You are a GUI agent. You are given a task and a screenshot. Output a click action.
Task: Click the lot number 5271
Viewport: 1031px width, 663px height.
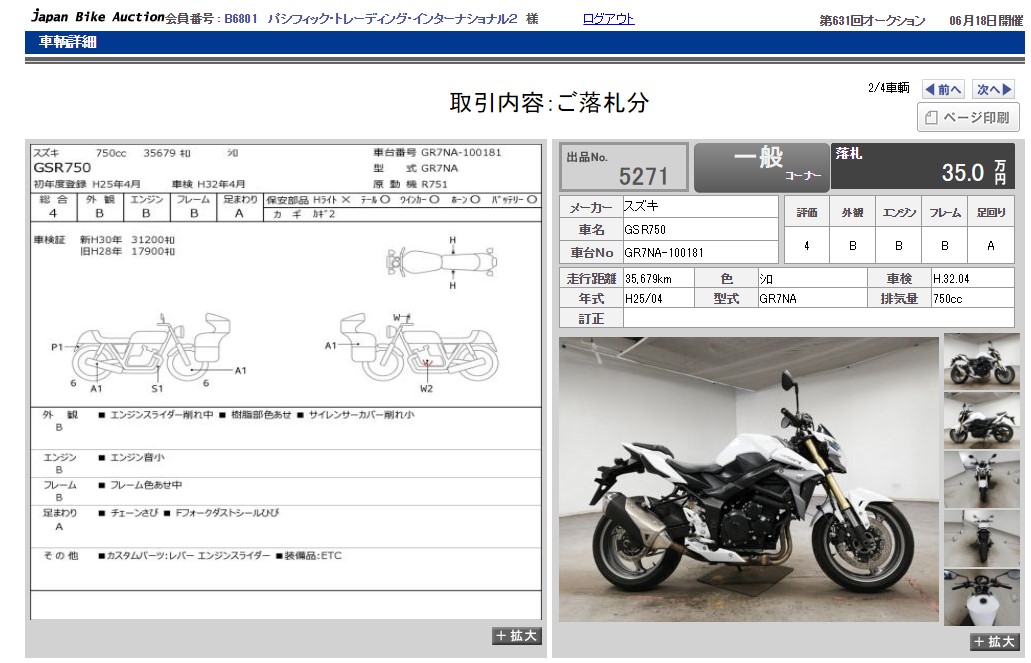click(x=642, y=176)
